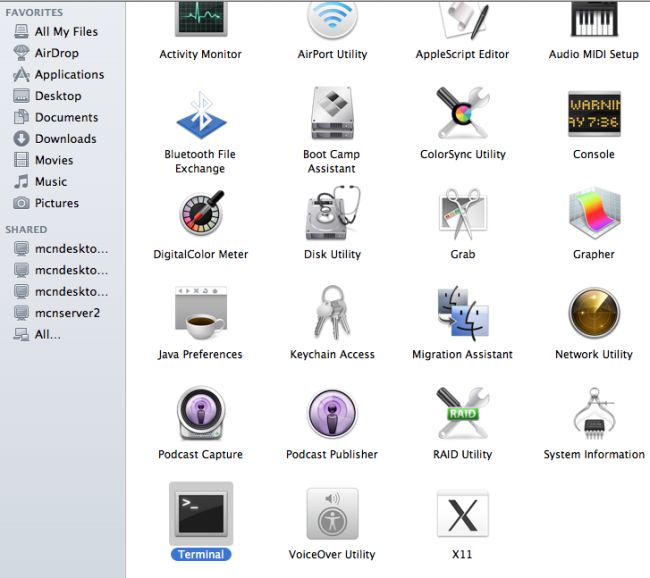650x578 pixels.
Task: Click the DigitalColor Meter label
Action: (201, 254)
